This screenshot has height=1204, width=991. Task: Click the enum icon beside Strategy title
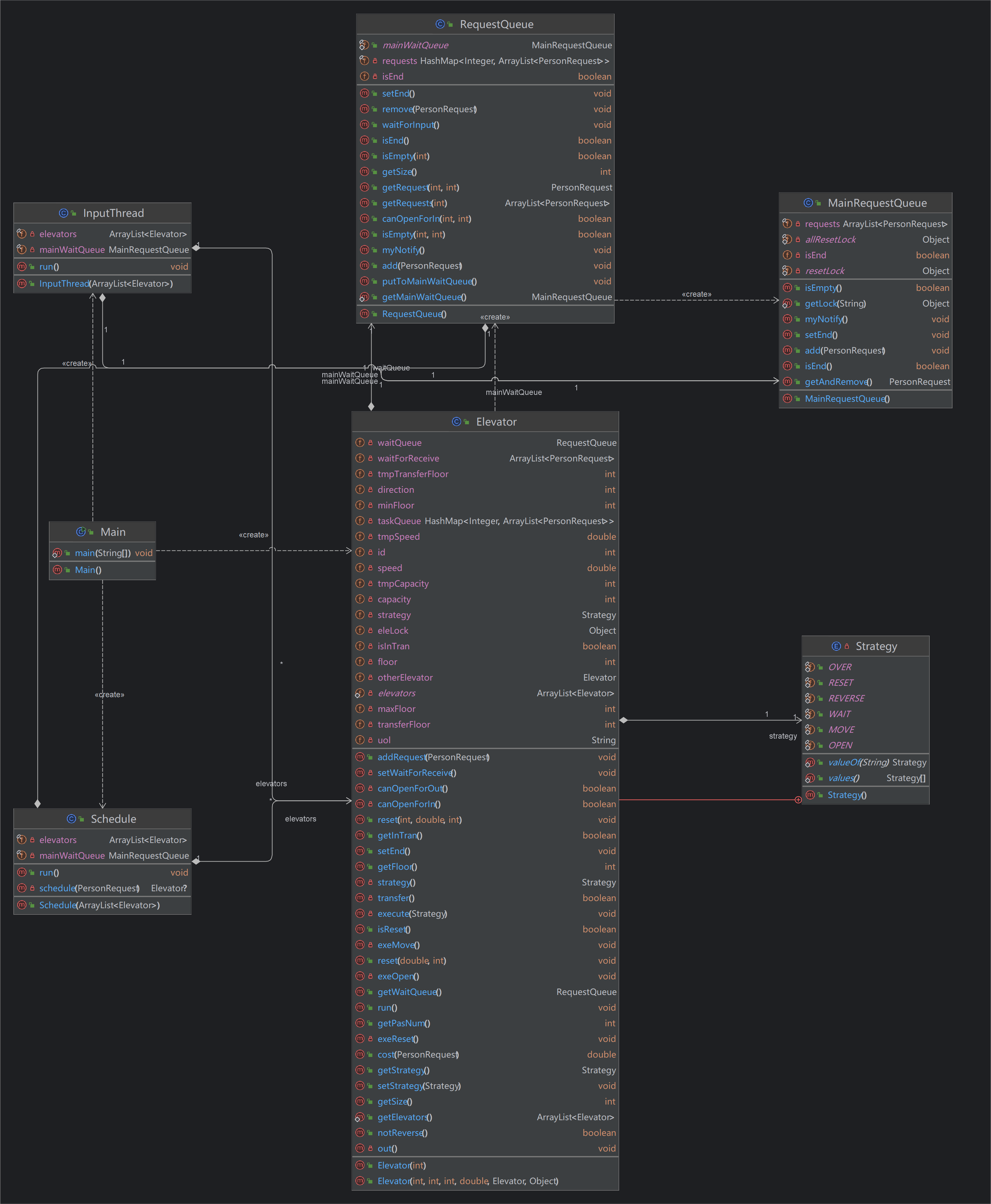(836, 646)
